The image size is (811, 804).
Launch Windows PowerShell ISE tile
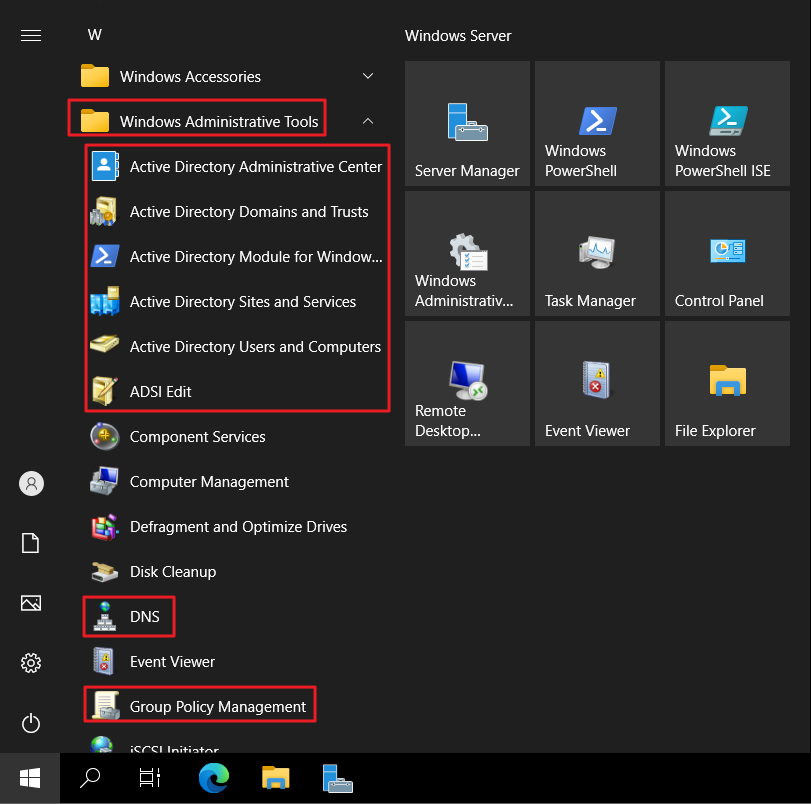click(727, 124)
